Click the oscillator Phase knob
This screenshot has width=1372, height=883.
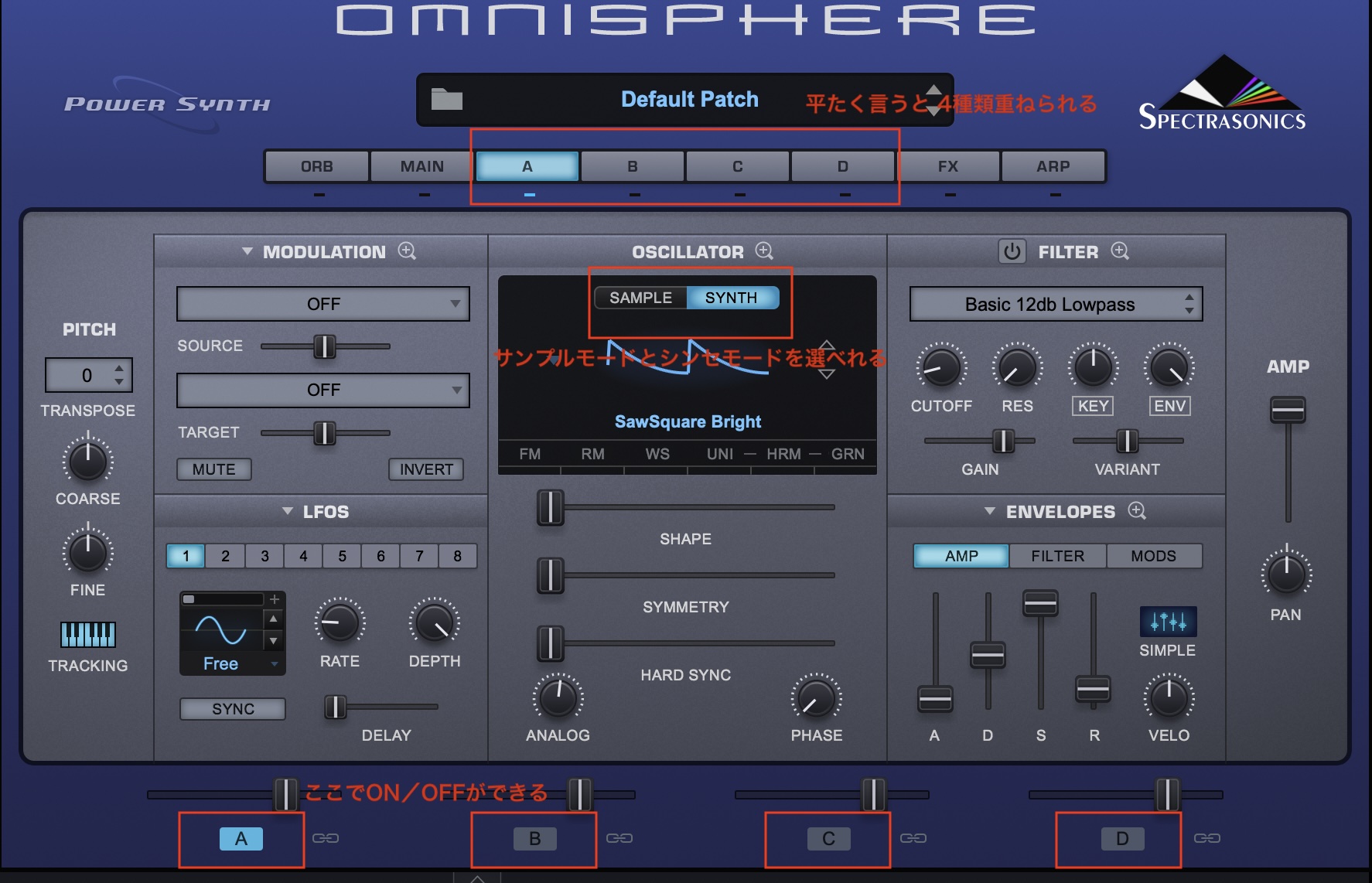coord(816,697)
